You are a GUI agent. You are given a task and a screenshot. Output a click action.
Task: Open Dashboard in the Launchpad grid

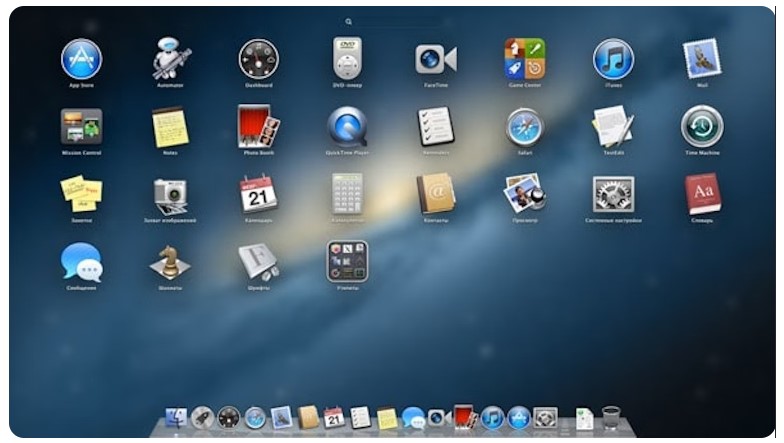click(258, 59)
